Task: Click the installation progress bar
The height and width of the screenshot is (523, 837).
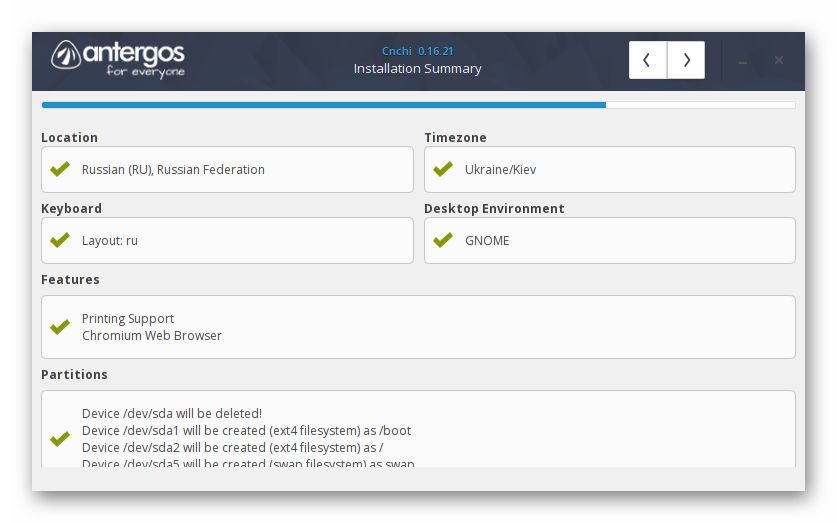Action: (418, 105)
